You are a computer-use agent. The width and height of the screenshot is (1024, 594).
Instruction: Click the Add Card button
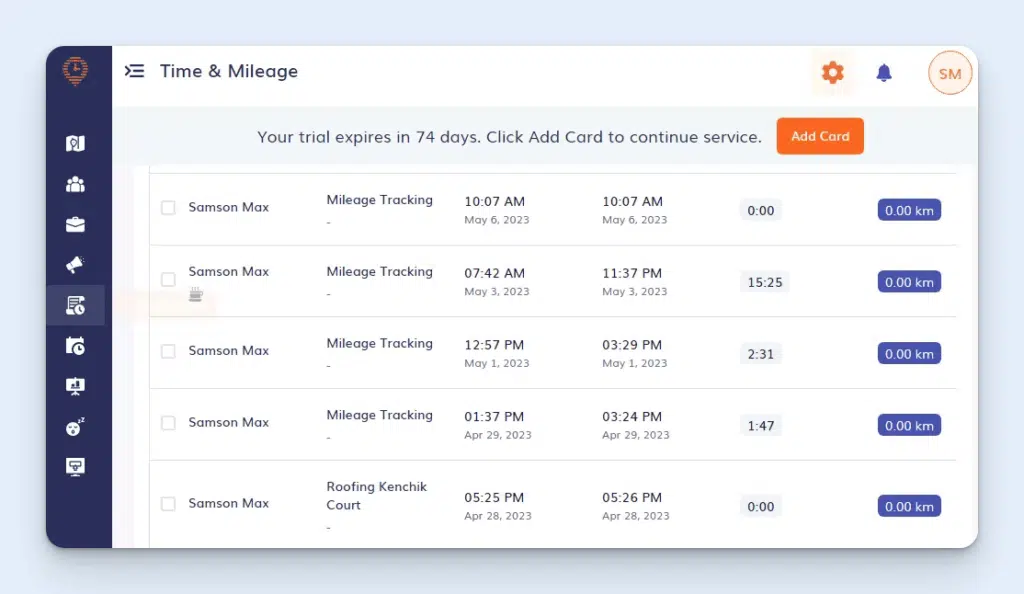pyautogui.click(x=820, y=136)
